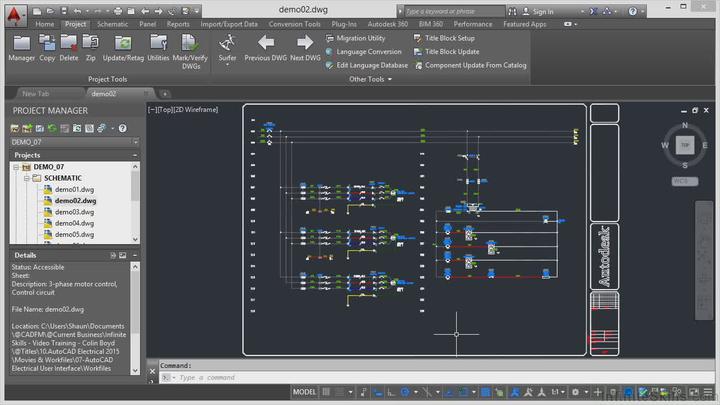Click Open file icon in quick access toolbar
Image resolution: width=720 pixels, height=405 pixels.
(x=50, y=11)
